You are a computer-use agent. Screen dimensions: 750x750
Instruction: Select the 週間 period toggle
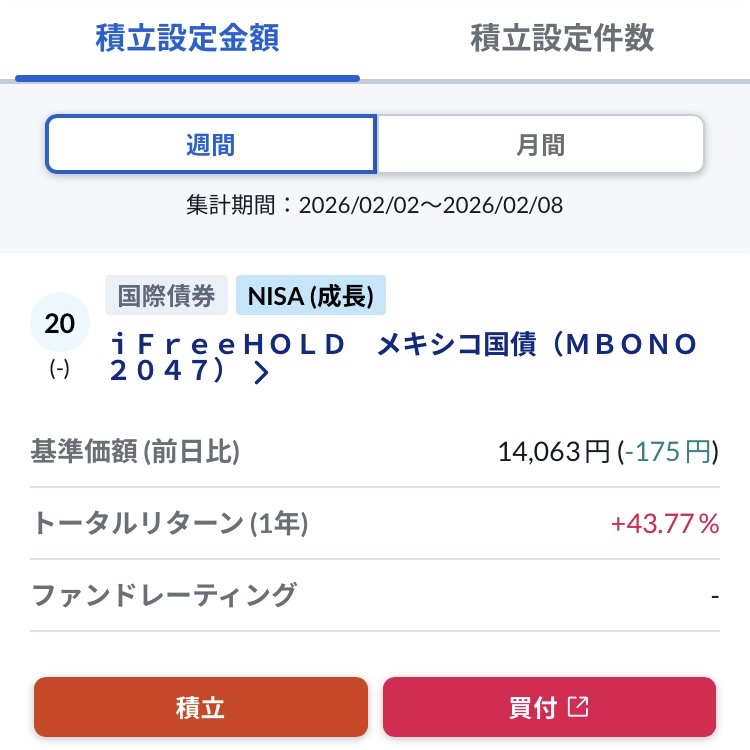point(211,145)
